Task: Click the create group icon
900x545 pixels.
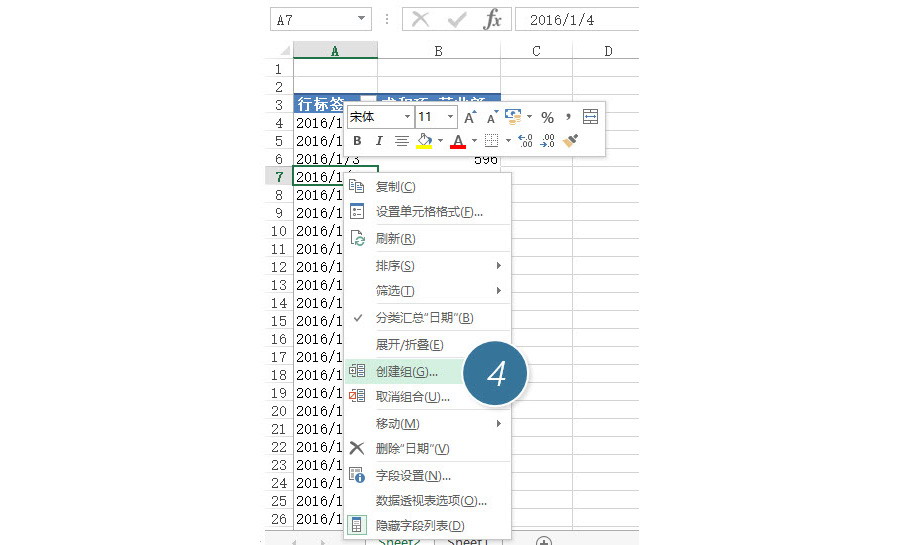Action: tap(357, 371)
